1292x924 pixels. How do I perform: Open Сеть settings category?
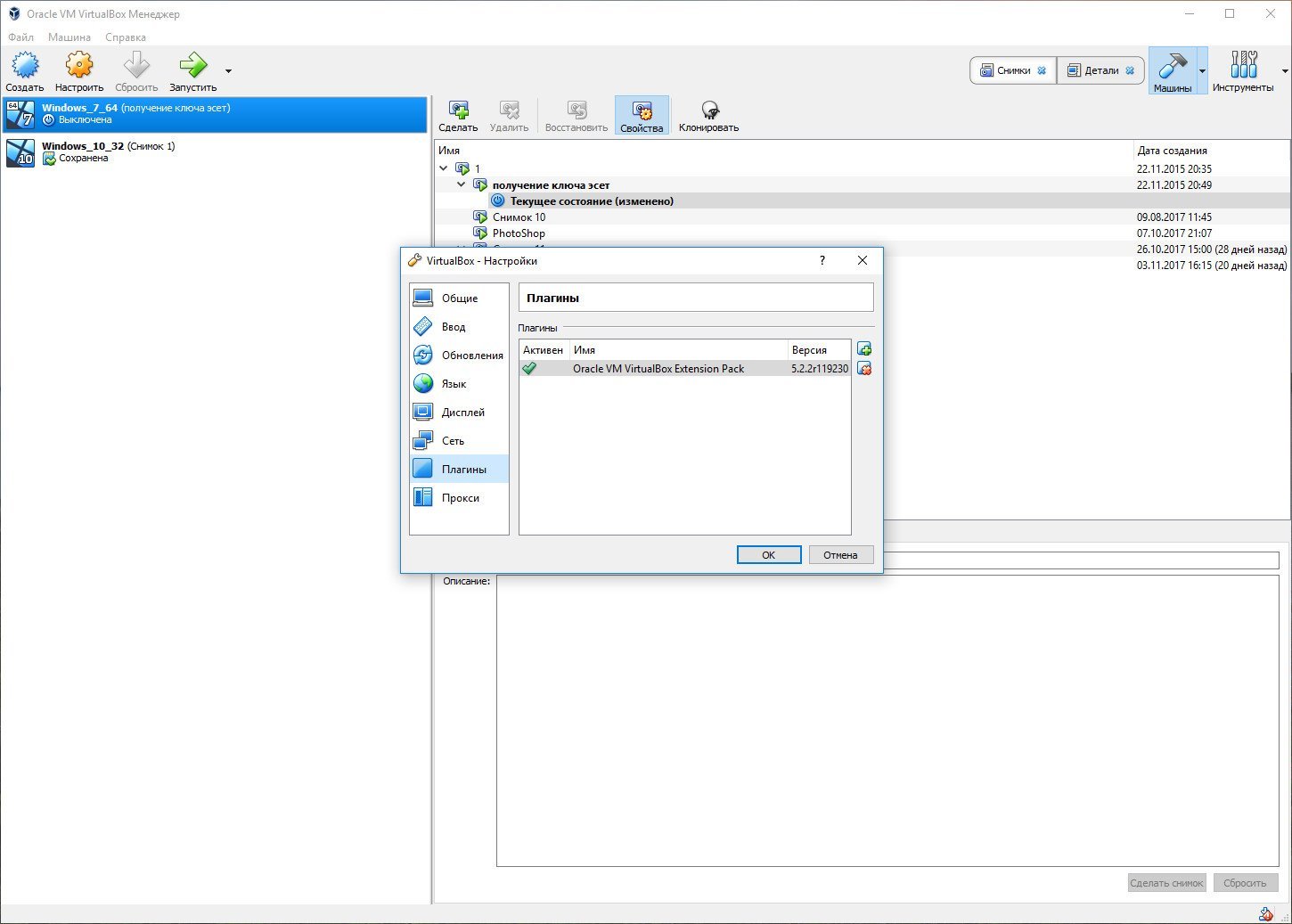(x=459, y=440)
